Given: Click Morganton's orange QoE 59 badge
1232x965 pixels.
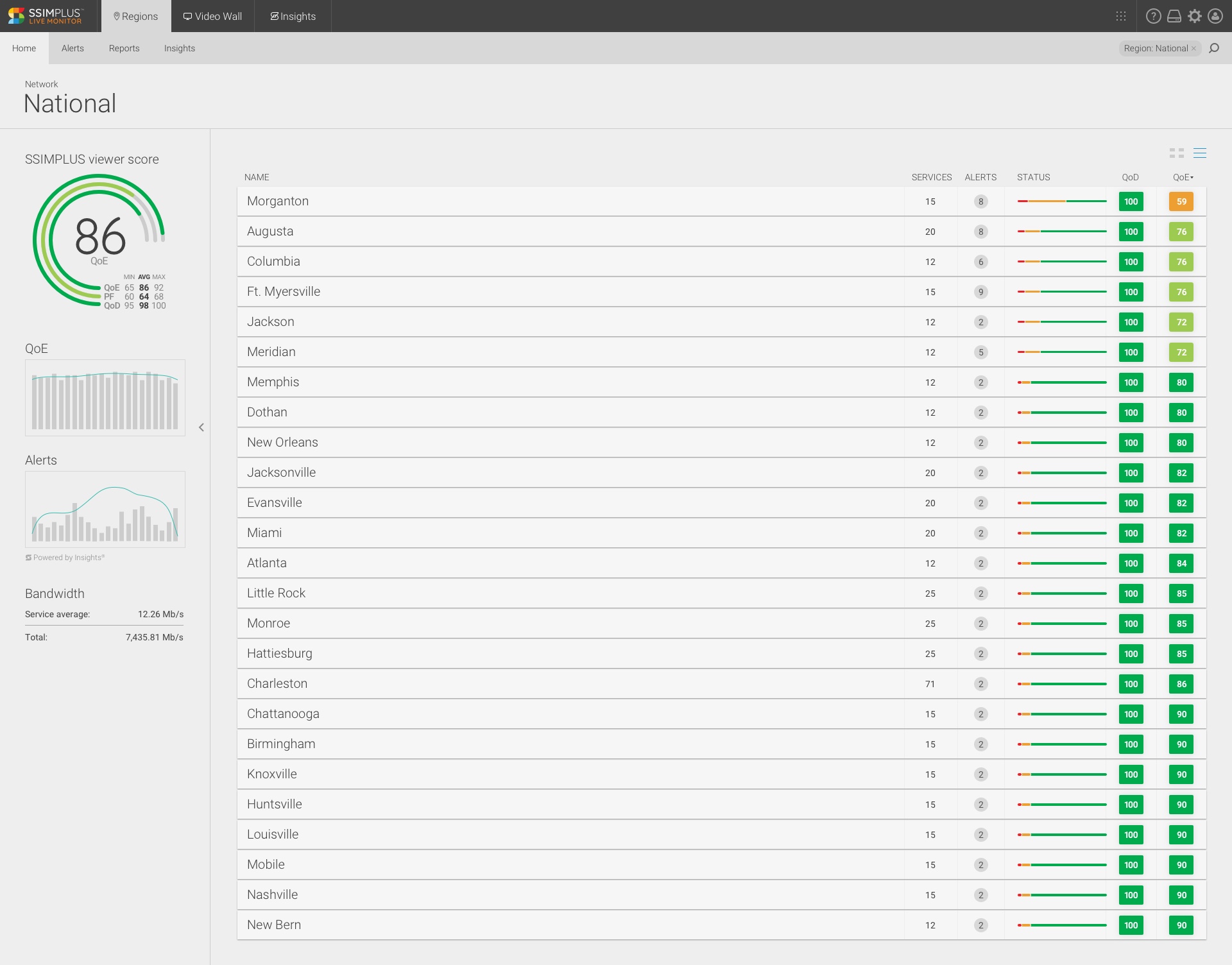Looking at the screenshot, I should [x=1181, y=201].
